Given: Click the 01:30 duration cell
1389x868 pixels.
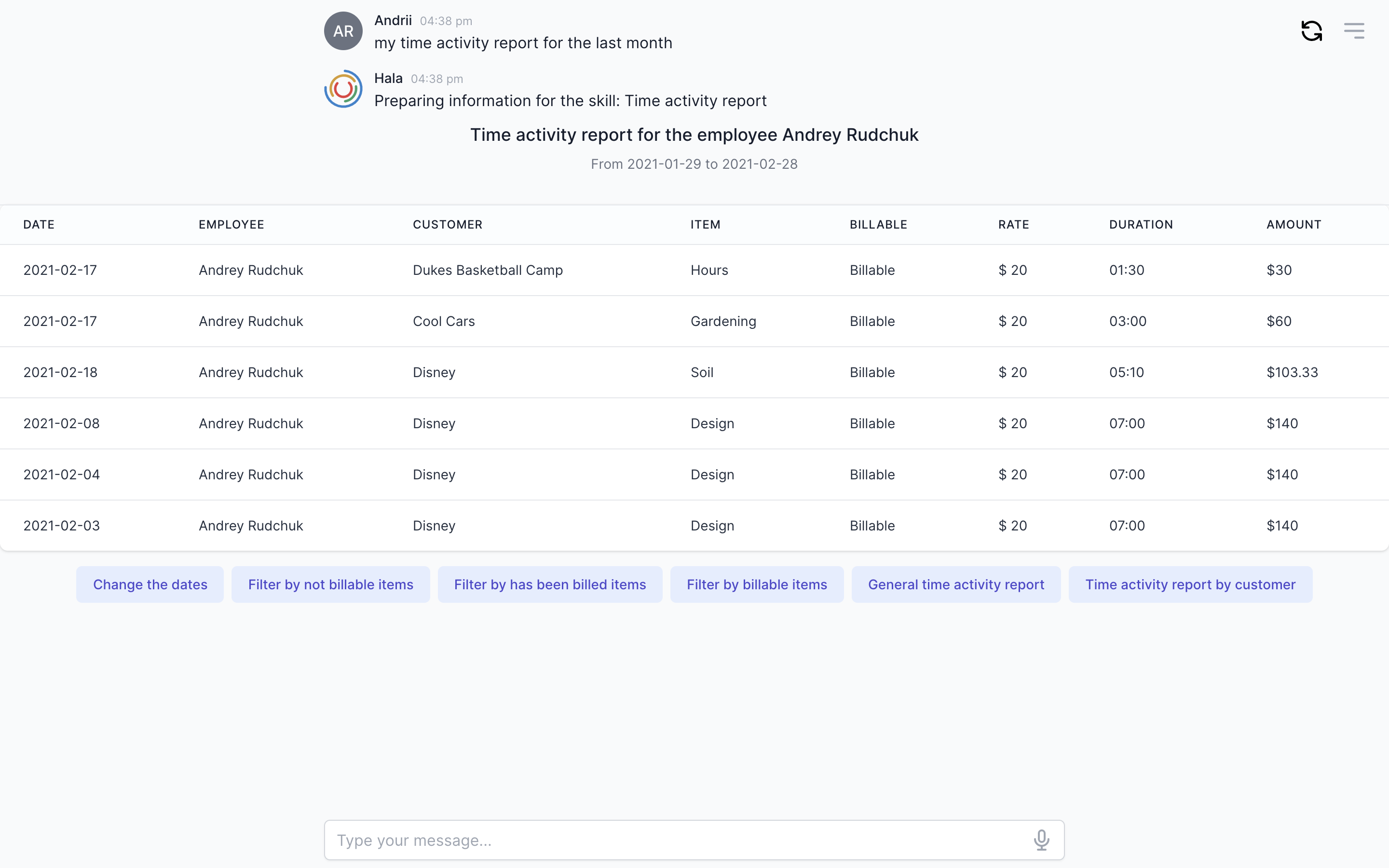Looking at the screenshot, I should click(x=1127, y=270).
